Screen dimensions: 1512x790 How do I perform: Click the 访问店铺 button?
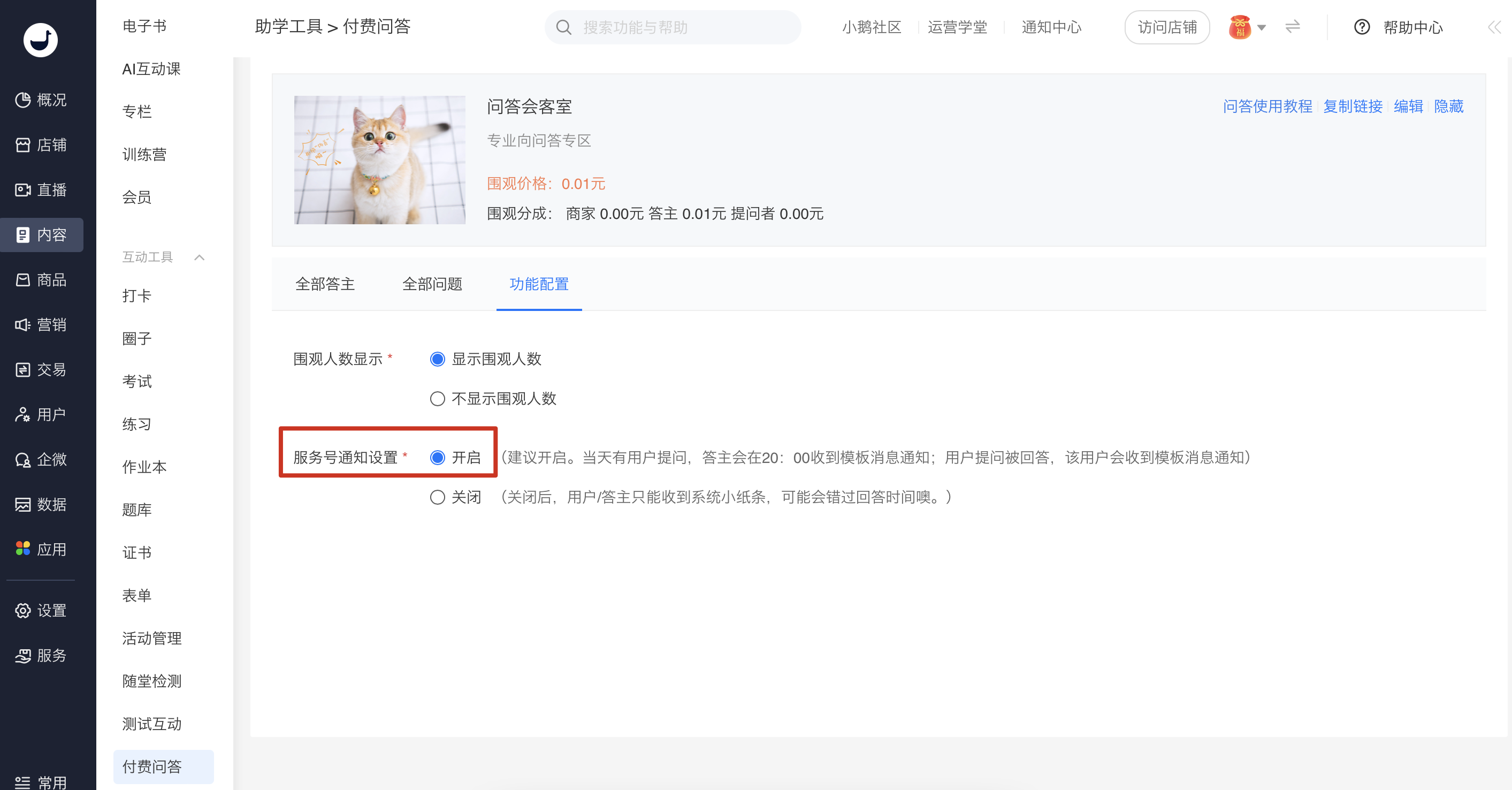pyautogui.click(x=1166, y=27)
